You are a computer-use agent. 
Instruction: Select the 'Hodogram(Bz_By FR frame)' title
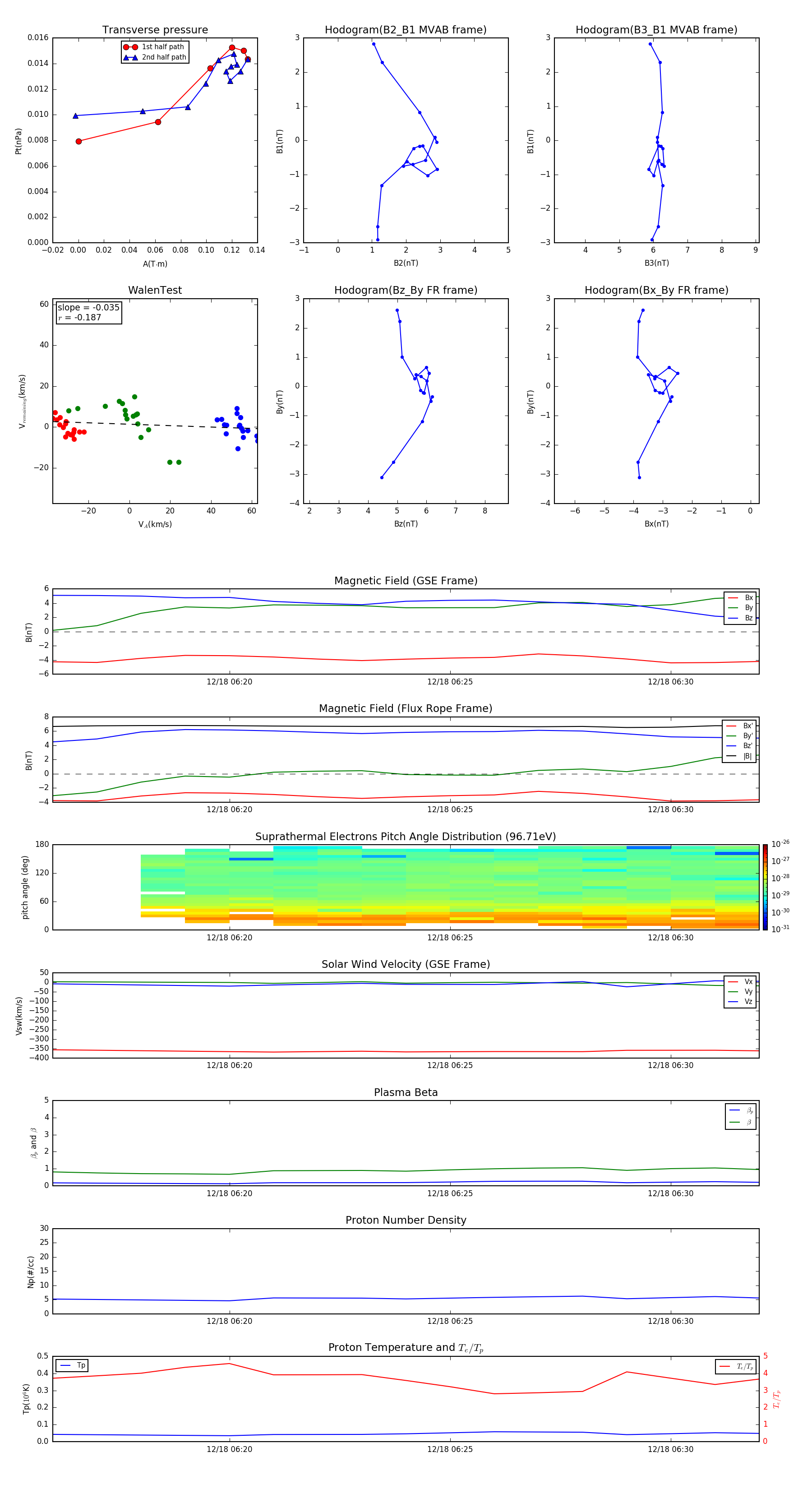(x=406, y=290)
